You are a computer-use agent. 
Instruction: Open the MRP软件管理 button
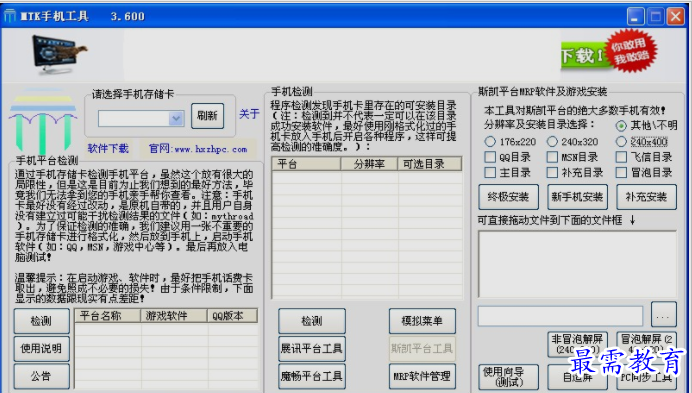(x=422, y=376)
